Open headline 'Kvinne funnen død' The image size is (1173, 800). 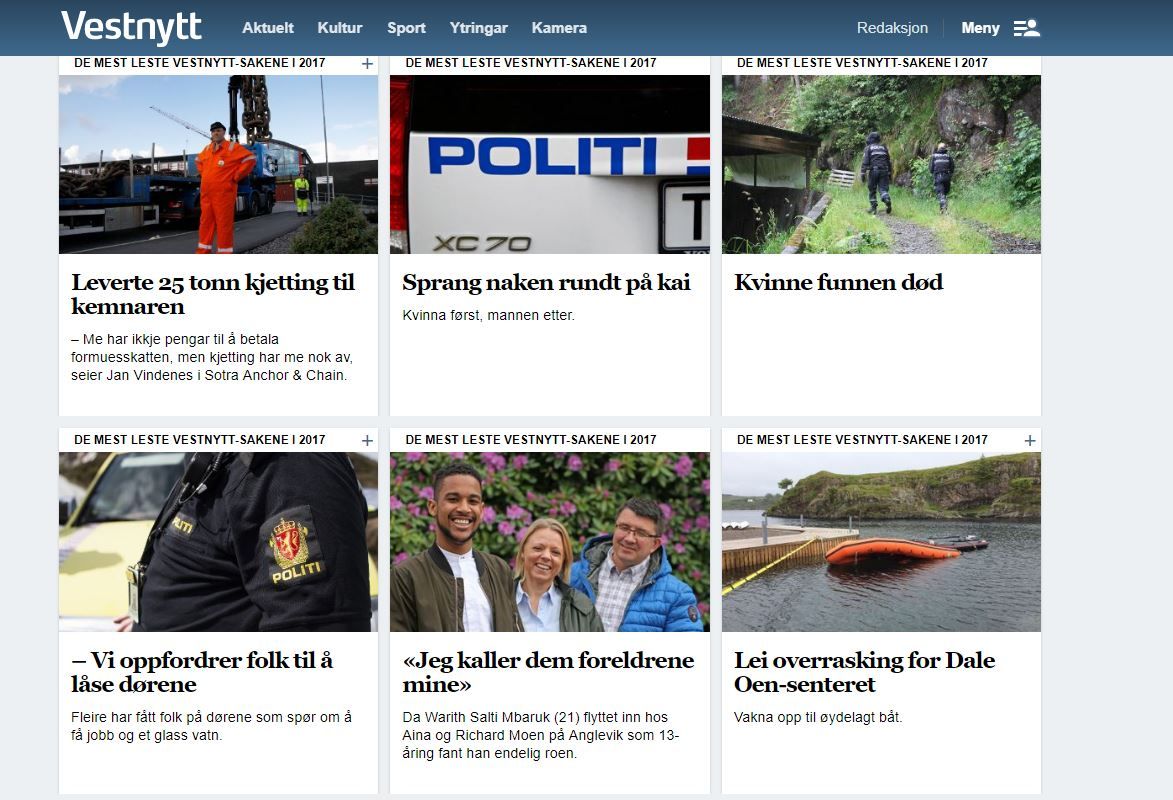click(x=839, y=282)
